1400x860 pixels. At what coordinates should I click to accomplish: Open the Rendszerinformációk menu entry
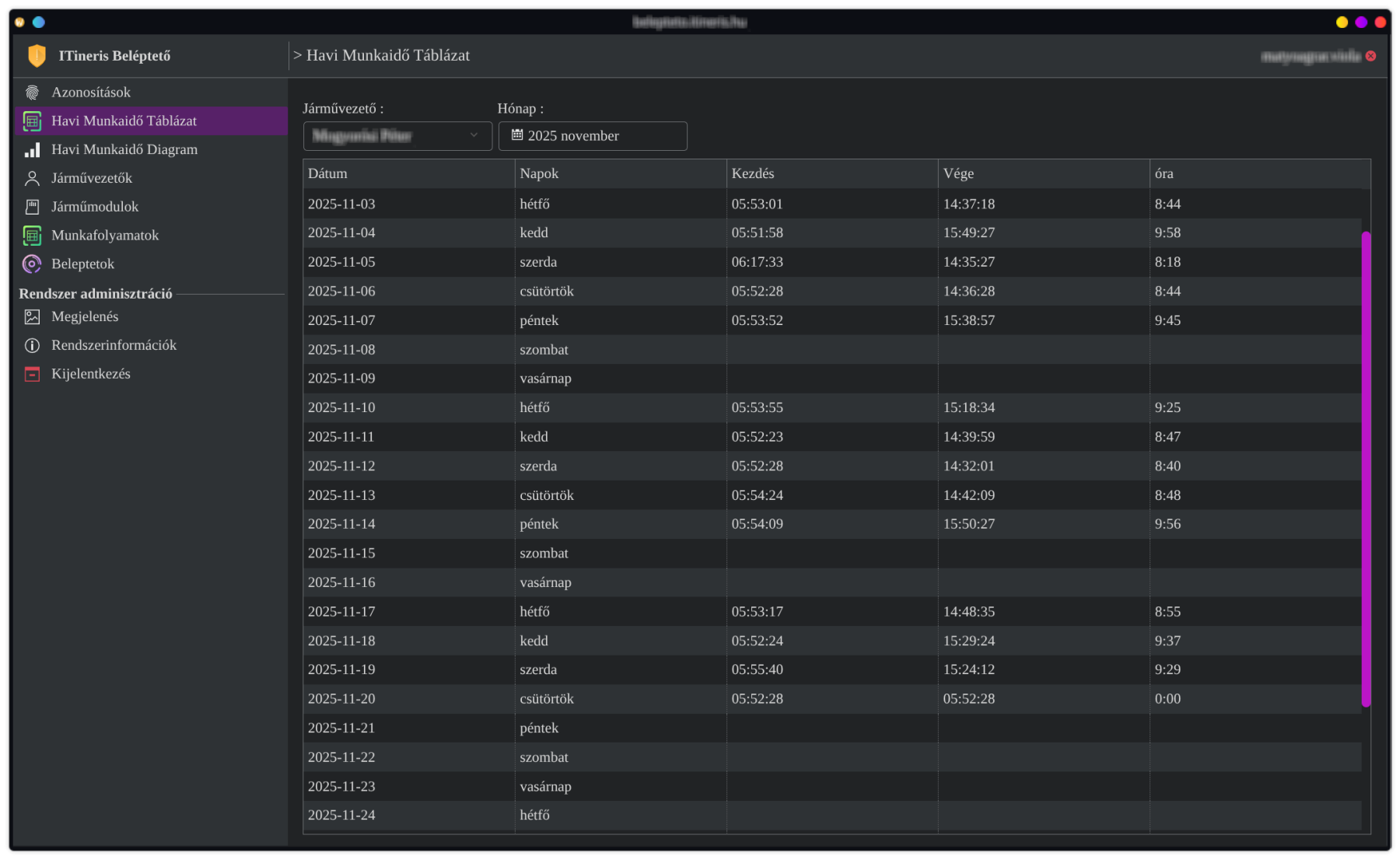114,345
